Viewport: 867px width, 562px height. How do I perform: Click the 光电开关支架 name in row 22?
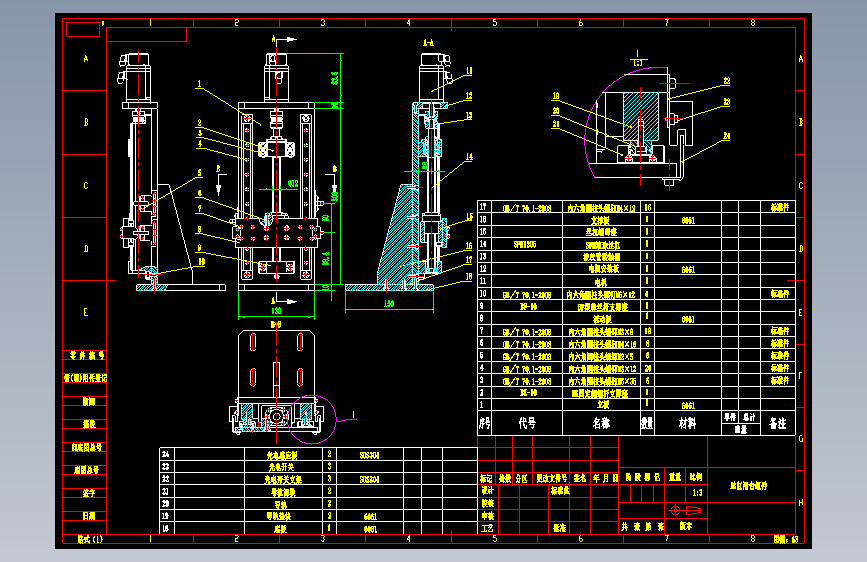click(x=283, y=480)
